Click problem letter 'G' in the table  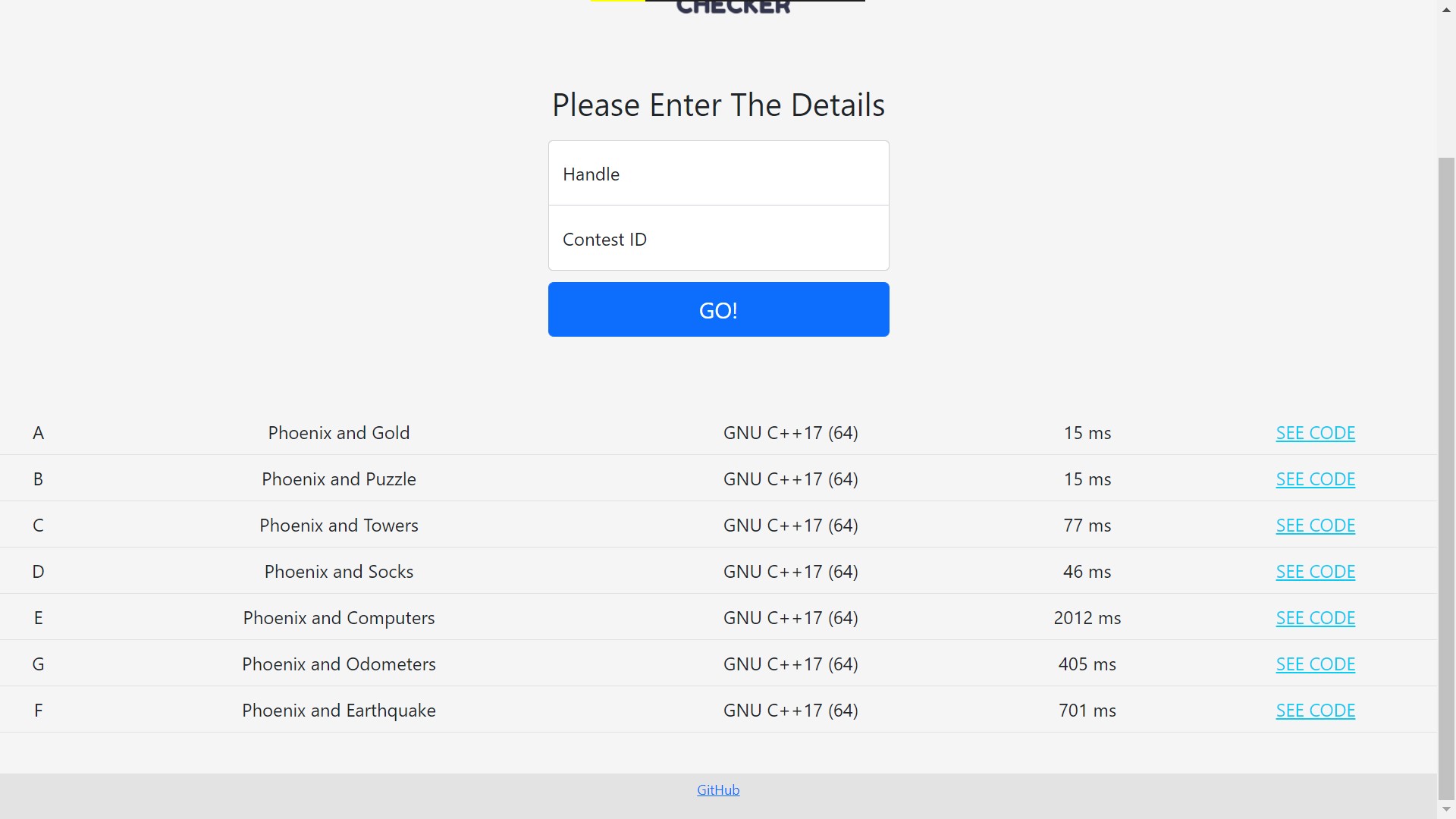(38, 664)
